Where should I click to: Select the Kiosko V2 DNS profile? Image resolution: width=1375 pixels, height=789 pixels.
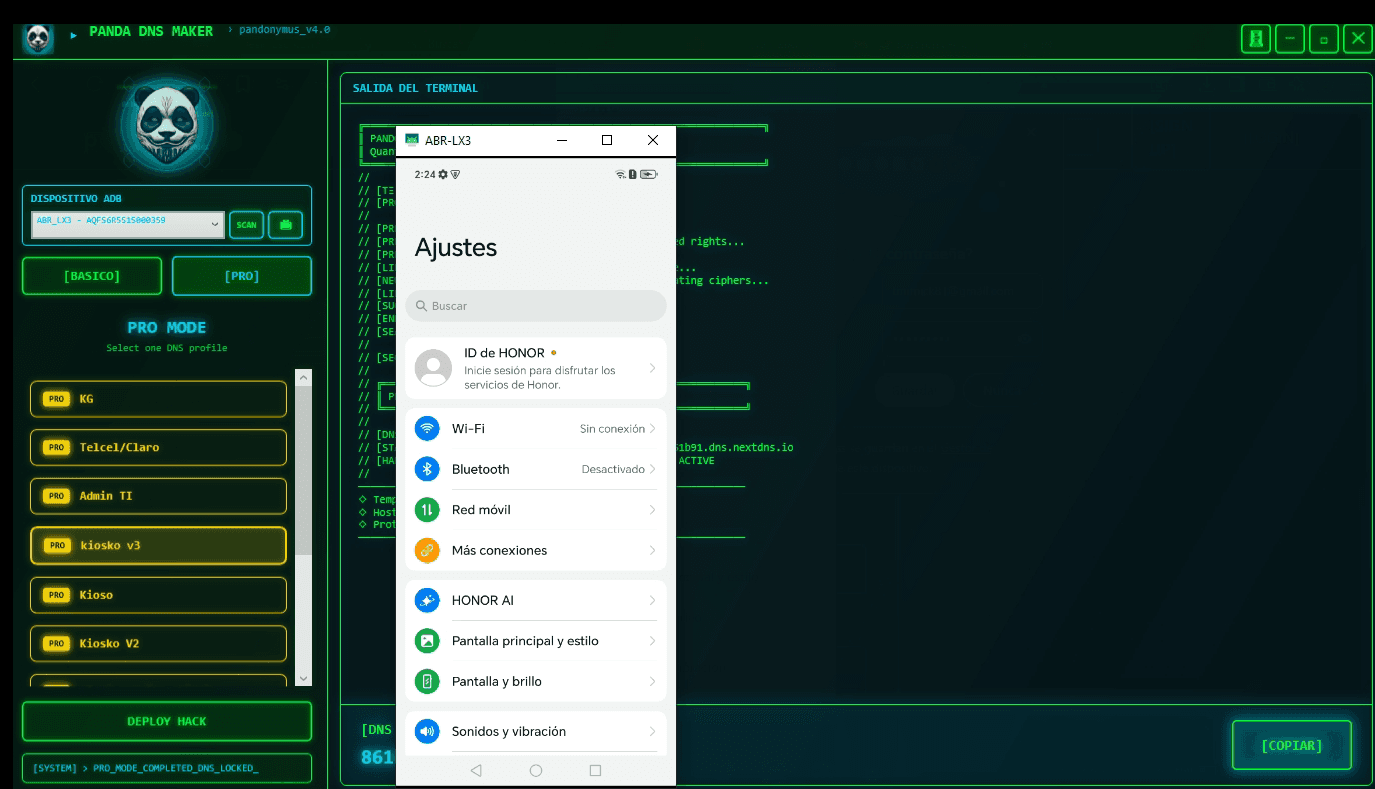point(158,643)
